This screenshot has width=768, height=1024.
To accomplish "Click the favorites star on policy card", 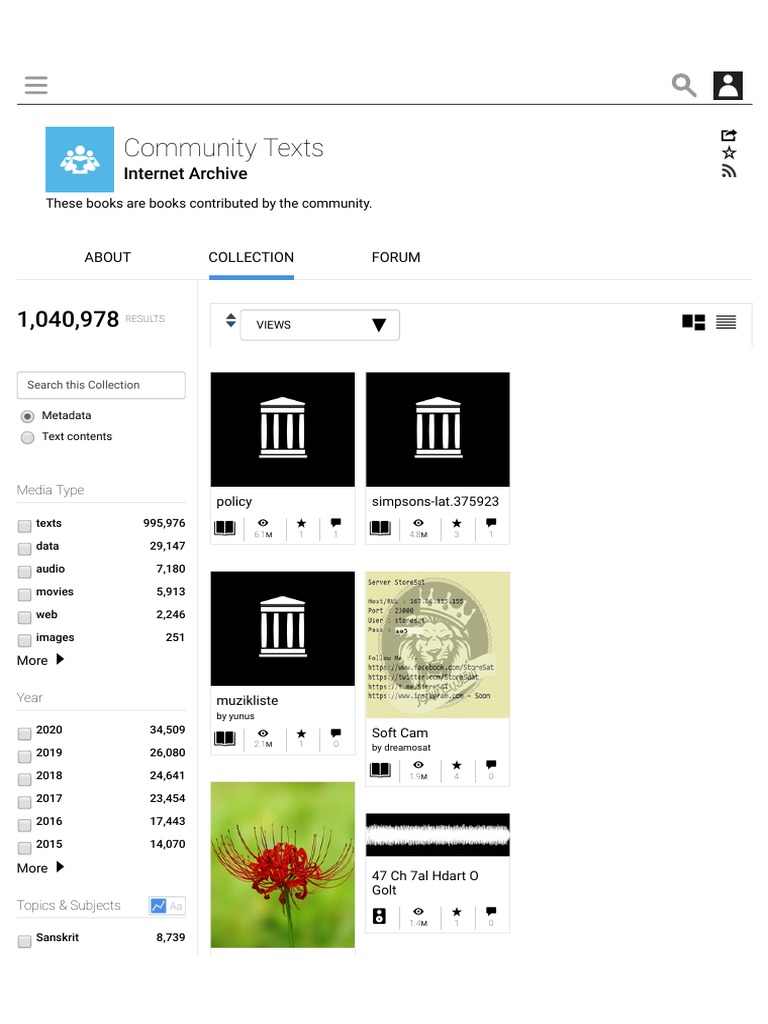I will click(x=301, y=523).
